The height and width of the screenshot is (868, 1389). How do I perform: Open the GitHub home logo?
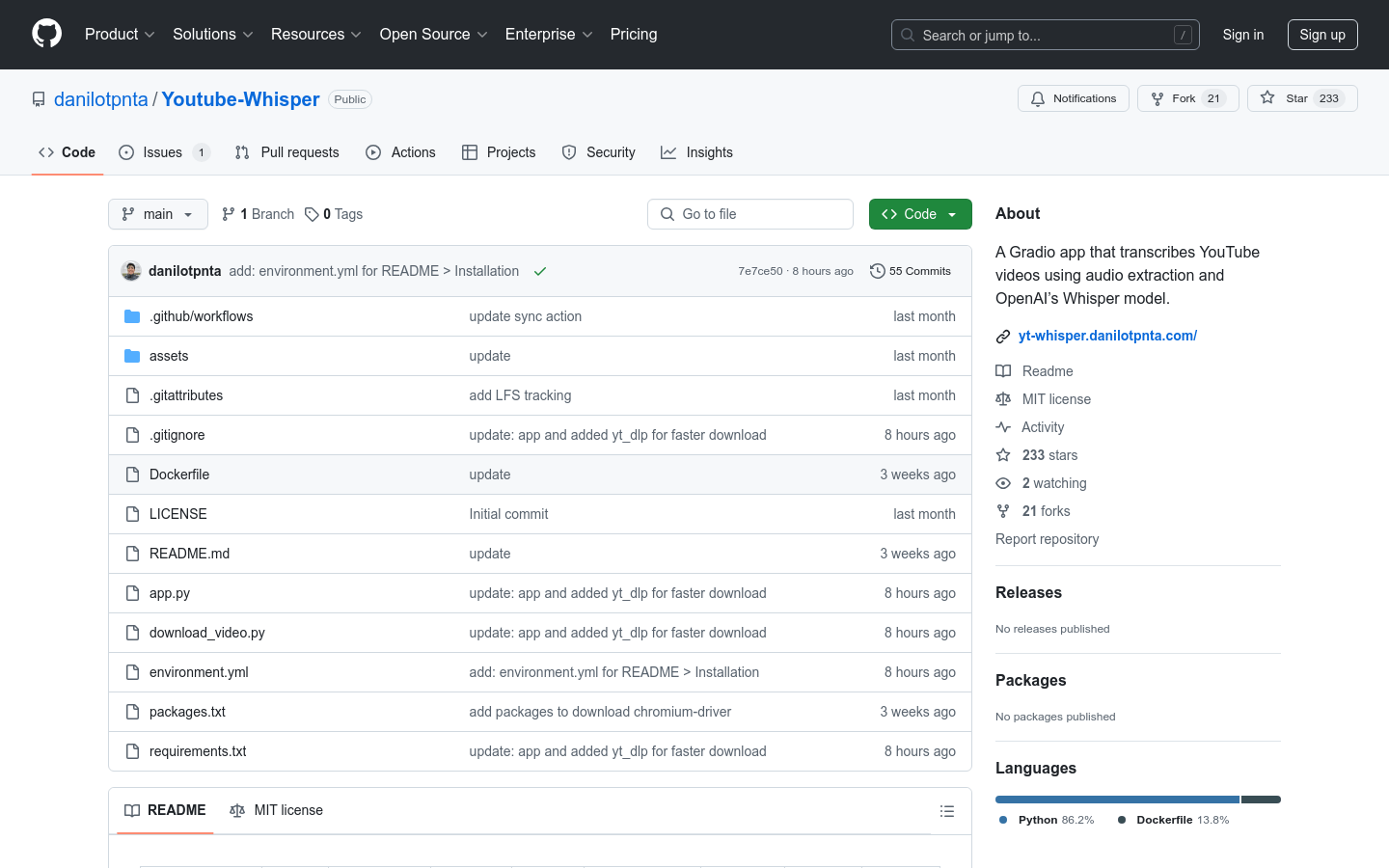[x=46, y=34]
